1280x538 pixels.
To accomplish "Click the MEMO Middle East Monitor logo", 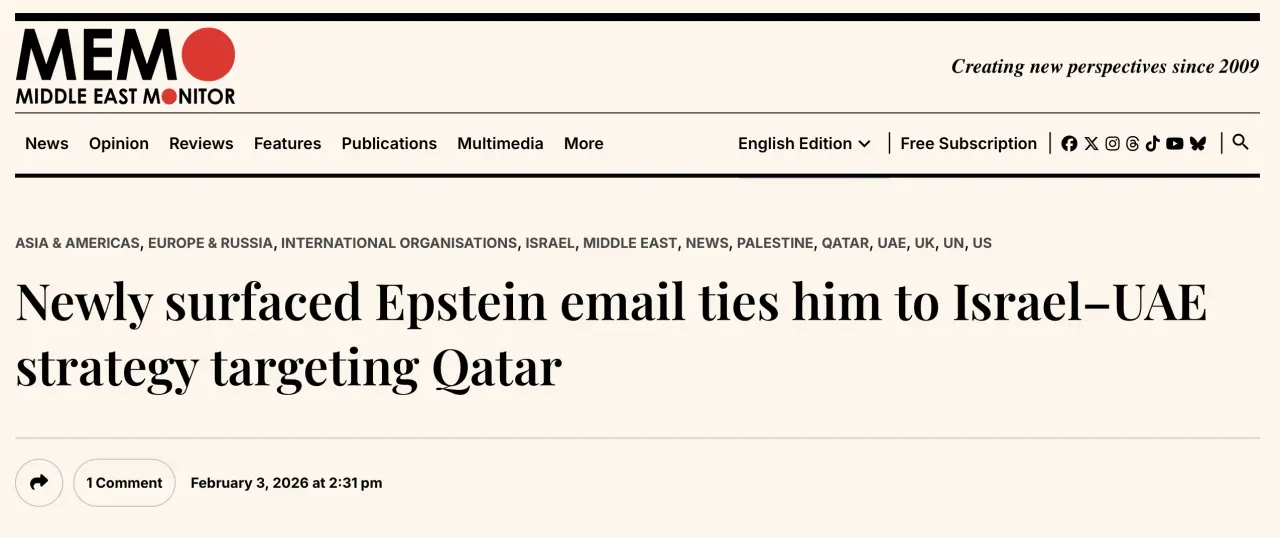I will [x=125, y=66].
